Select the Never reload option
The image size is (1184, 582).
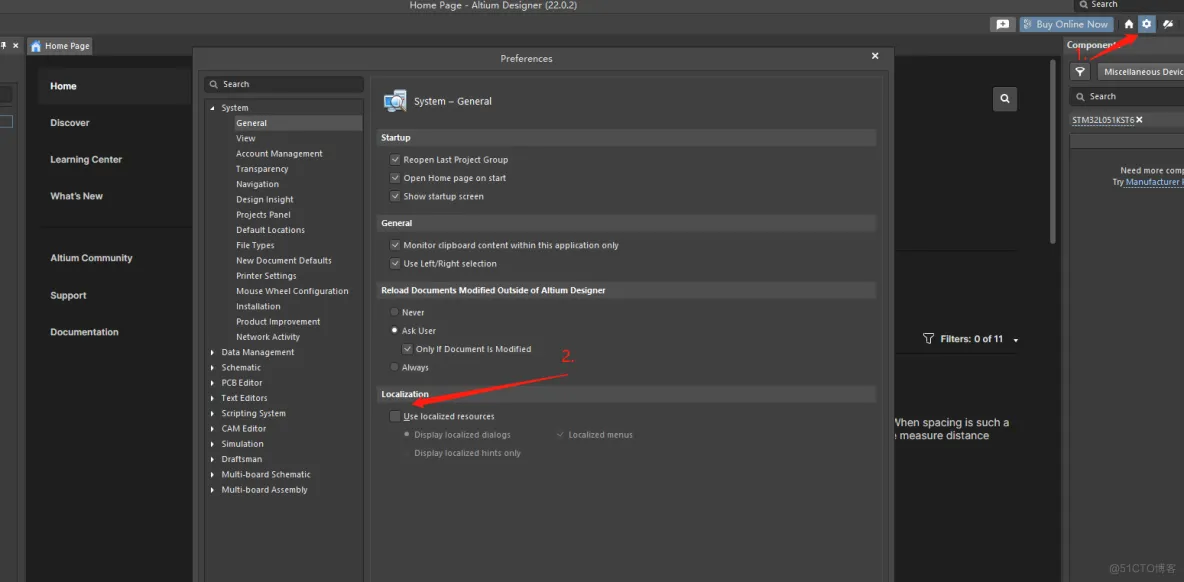pyautogui.click(x=394, y=312)
